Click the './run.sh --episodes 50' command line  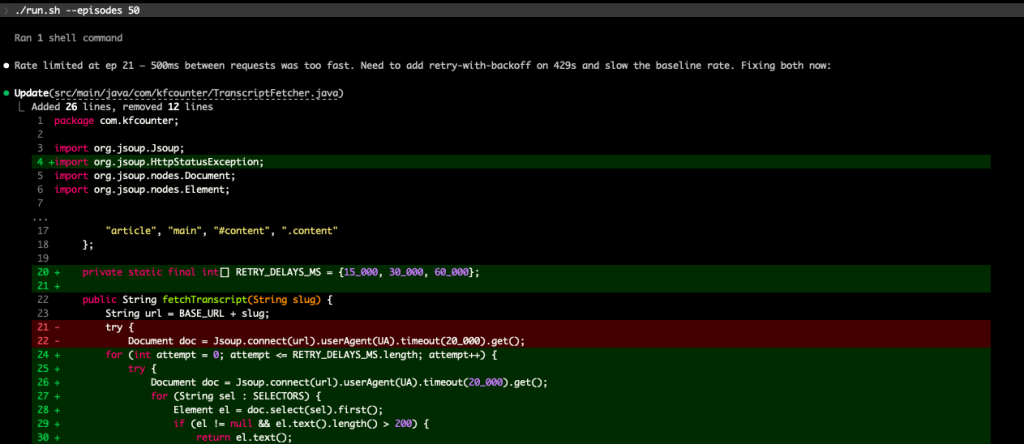click(77, 10)
